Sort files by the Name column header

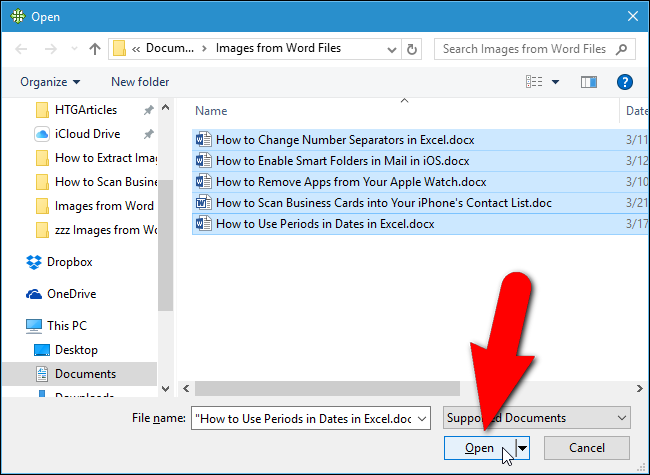[211, 111]
